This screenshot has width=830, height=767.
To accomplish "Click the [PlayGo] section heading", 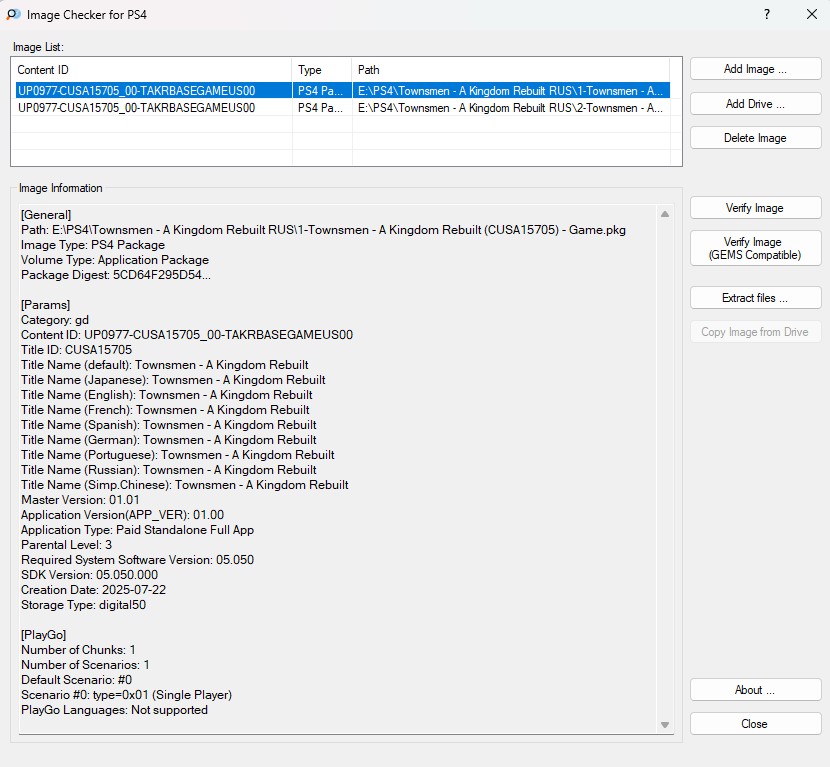I will pyautogui.click(x=44, y=635).
